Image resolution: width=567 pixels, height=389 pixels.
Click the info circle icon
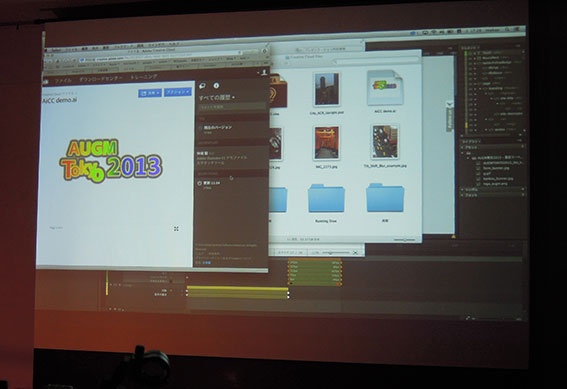[x=216, y=85]
